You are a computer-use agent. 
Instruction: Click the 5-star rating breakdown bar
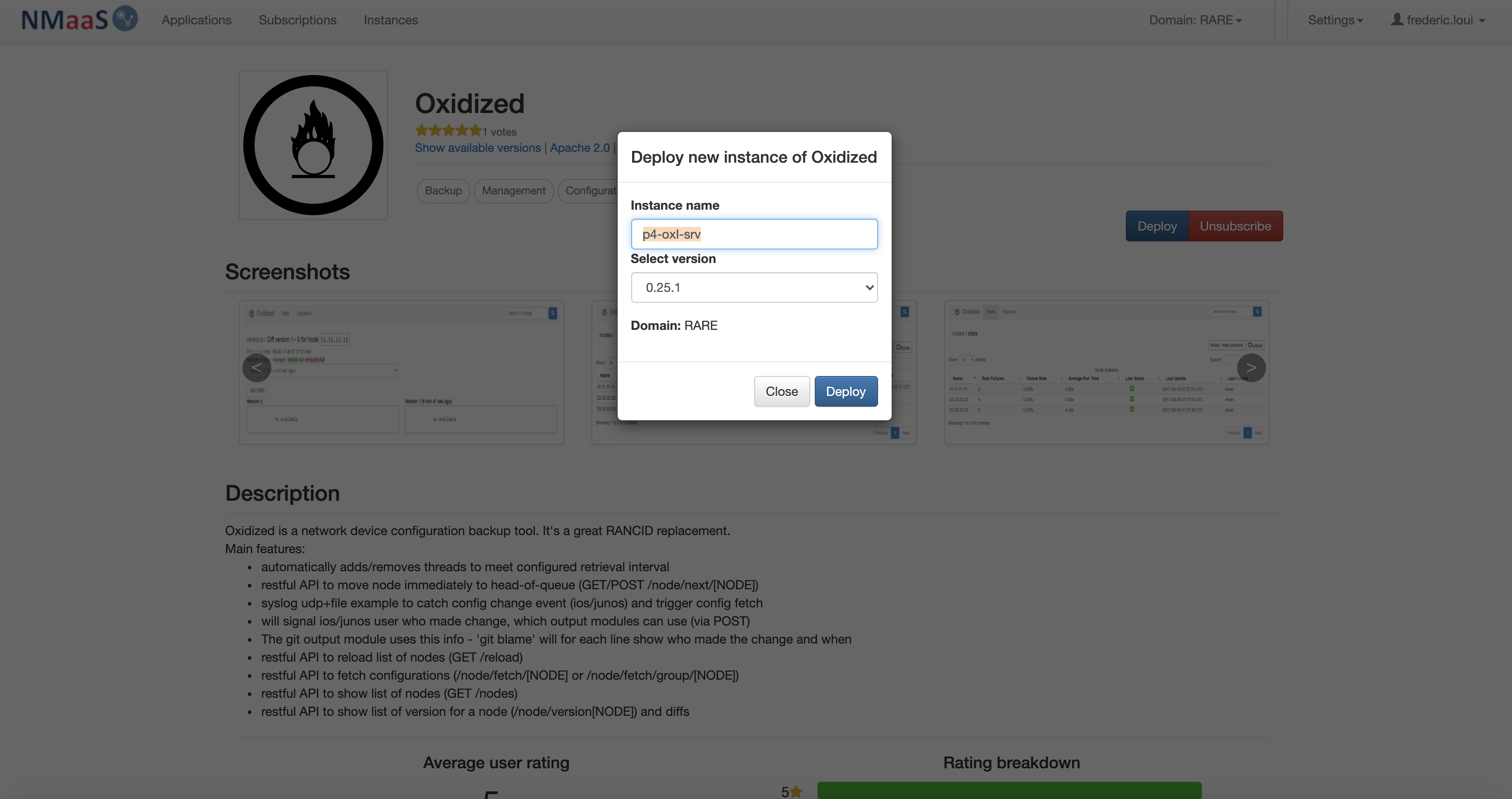coord(1009,790)
